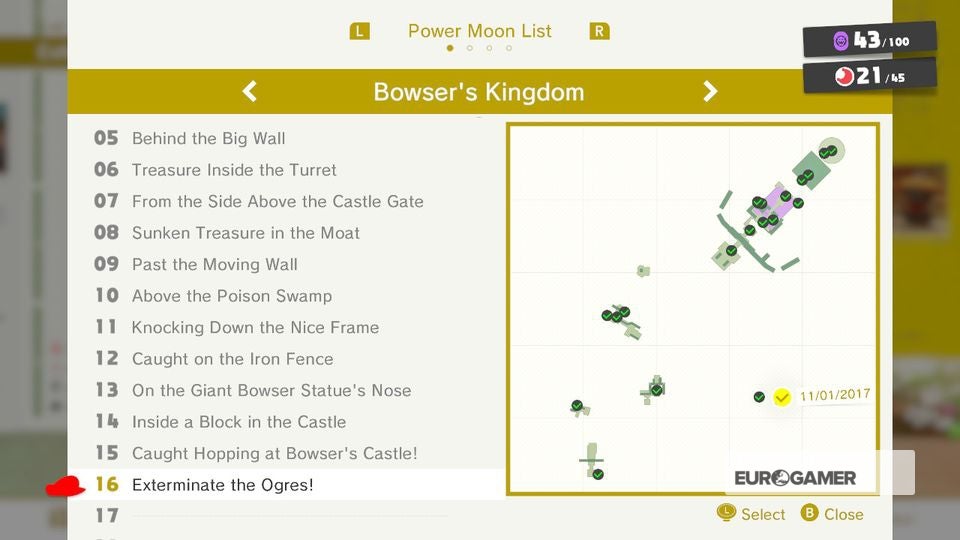Click the Select stick icon
The image size is (960, 540).
tap(726, 513)
